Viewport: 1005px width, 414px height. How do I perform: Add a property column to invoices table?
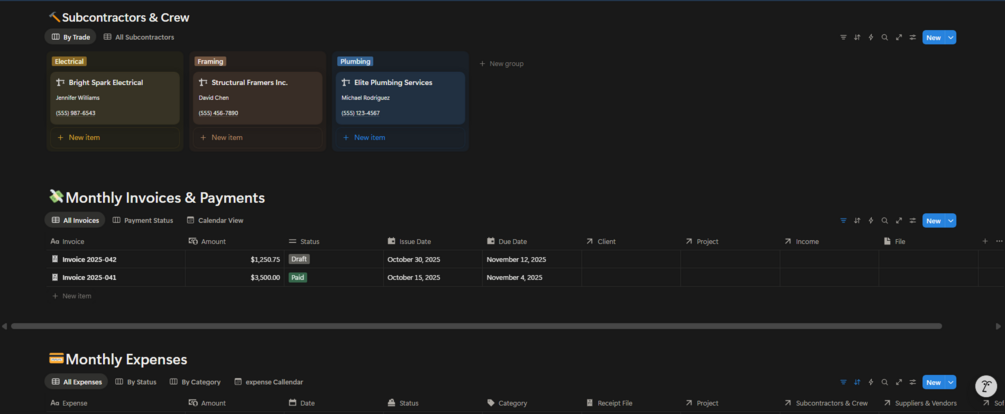[985, 241]
